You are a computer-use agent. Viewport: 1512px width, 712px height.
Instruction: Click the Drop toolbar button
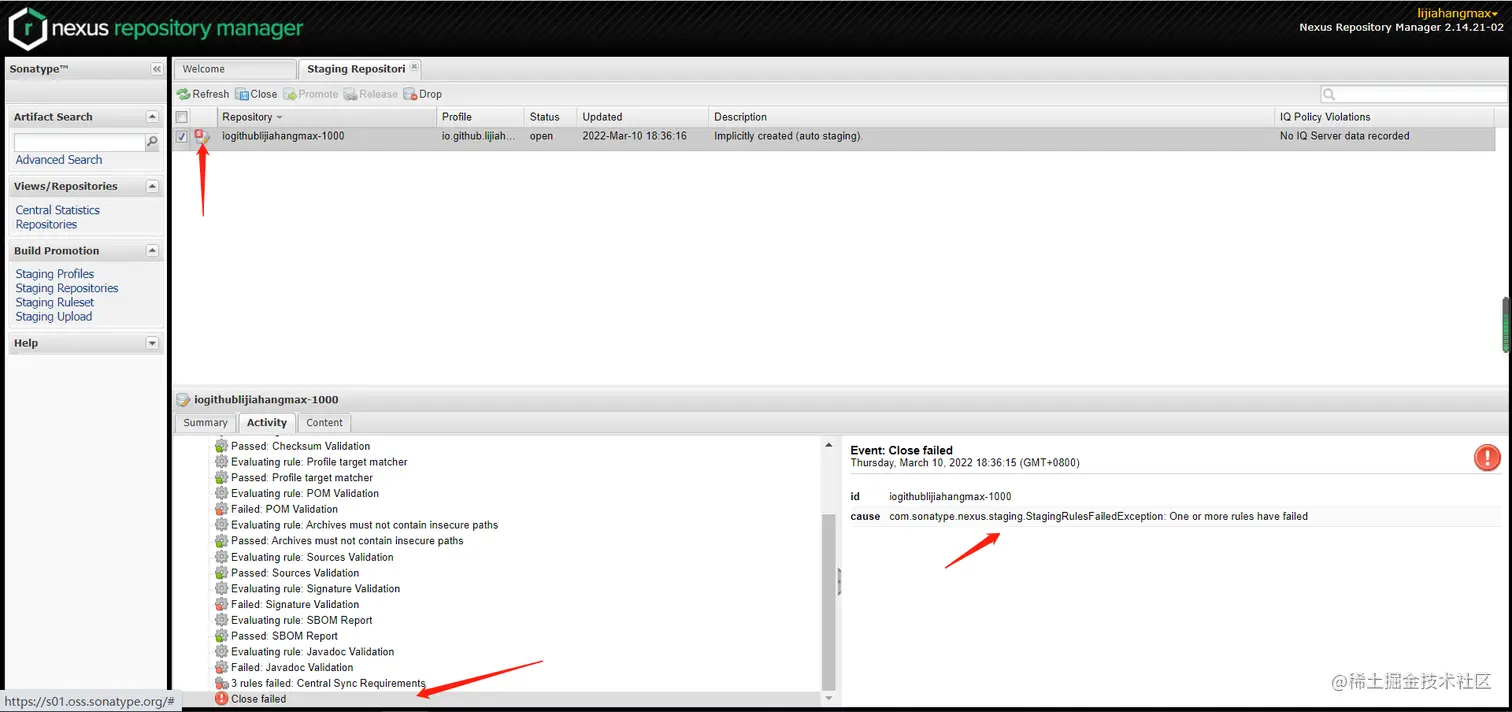422,94
